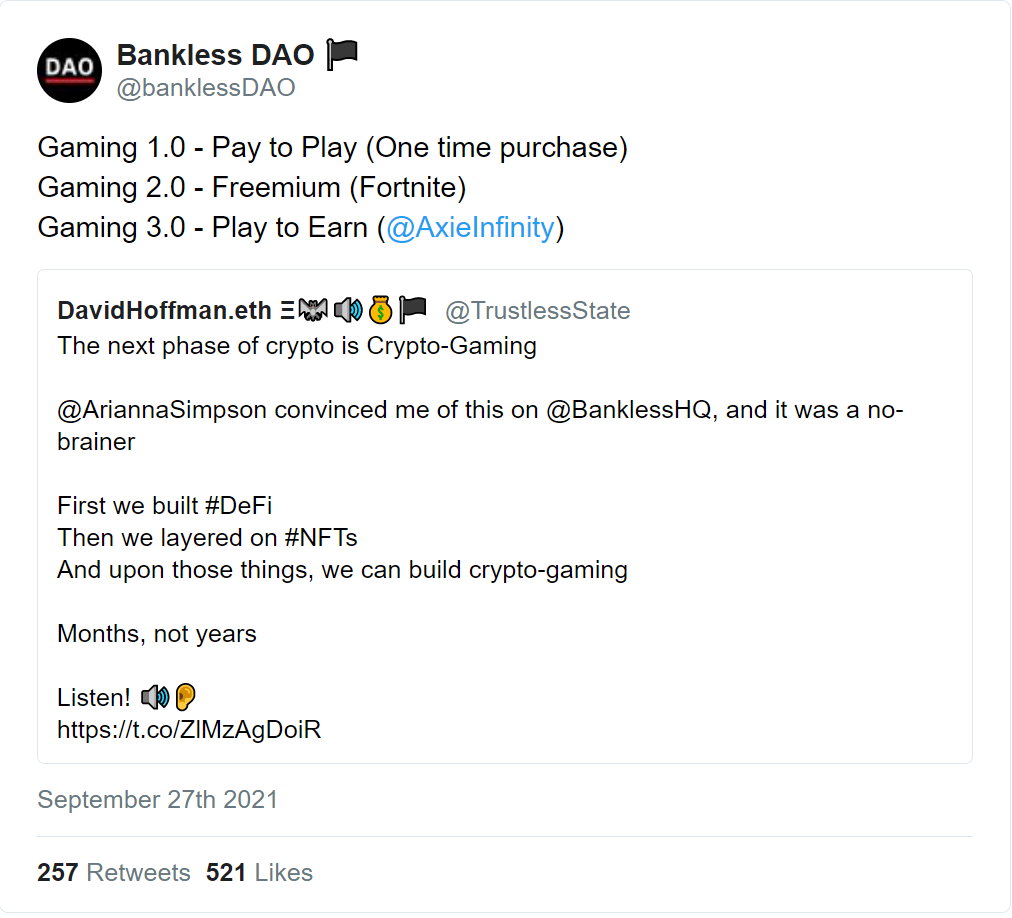This screenshot has height=918, width=1012.
Task: Open the @AxieInfinity mention link
Action: (471, 228)
